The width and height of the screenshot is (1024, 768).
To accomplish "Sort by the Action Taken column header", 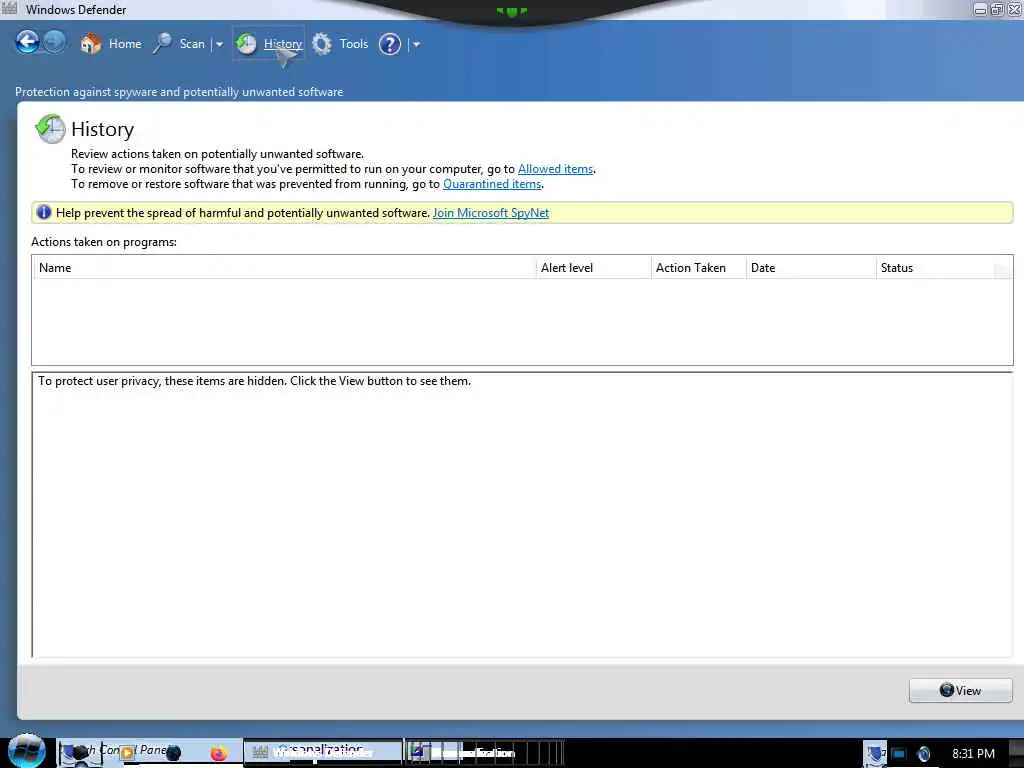I will click(698, 268).
